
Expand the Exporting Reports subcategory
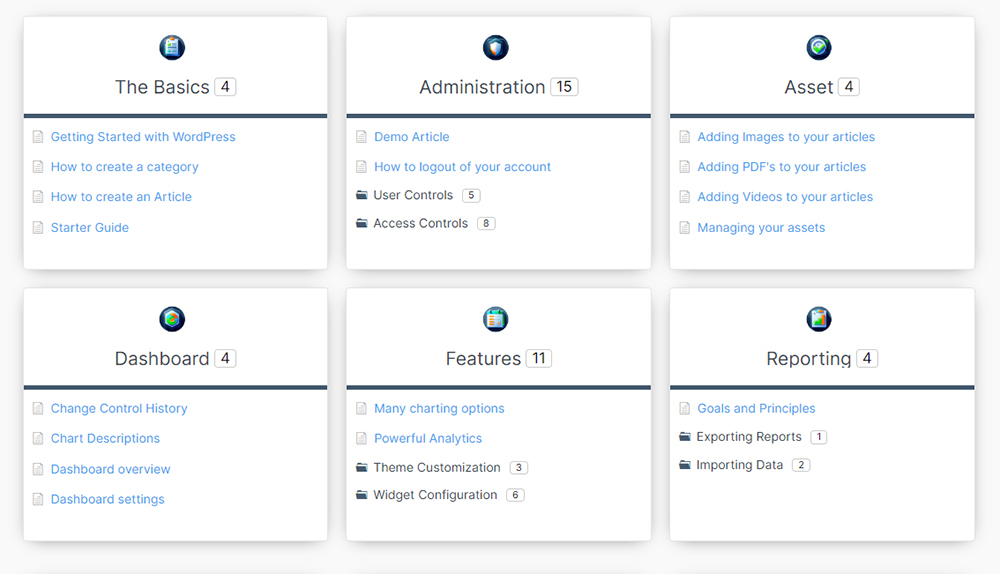coord(749,437)
